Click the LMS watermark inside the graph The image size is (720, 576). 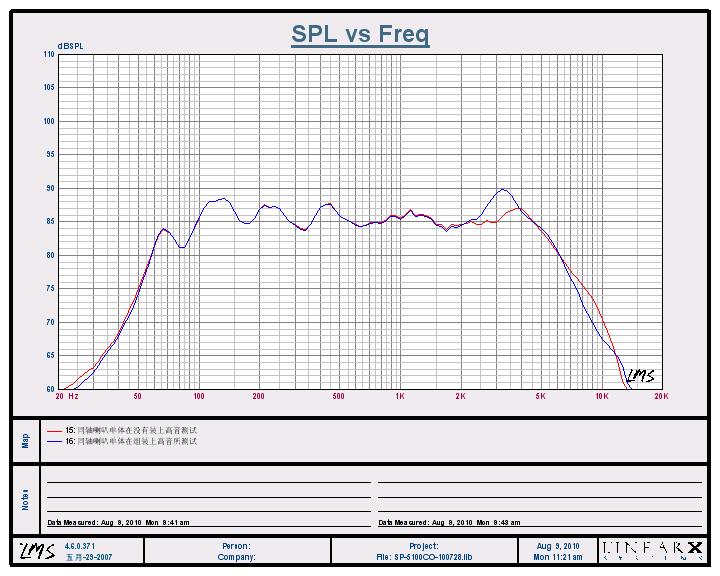[640, 376]
